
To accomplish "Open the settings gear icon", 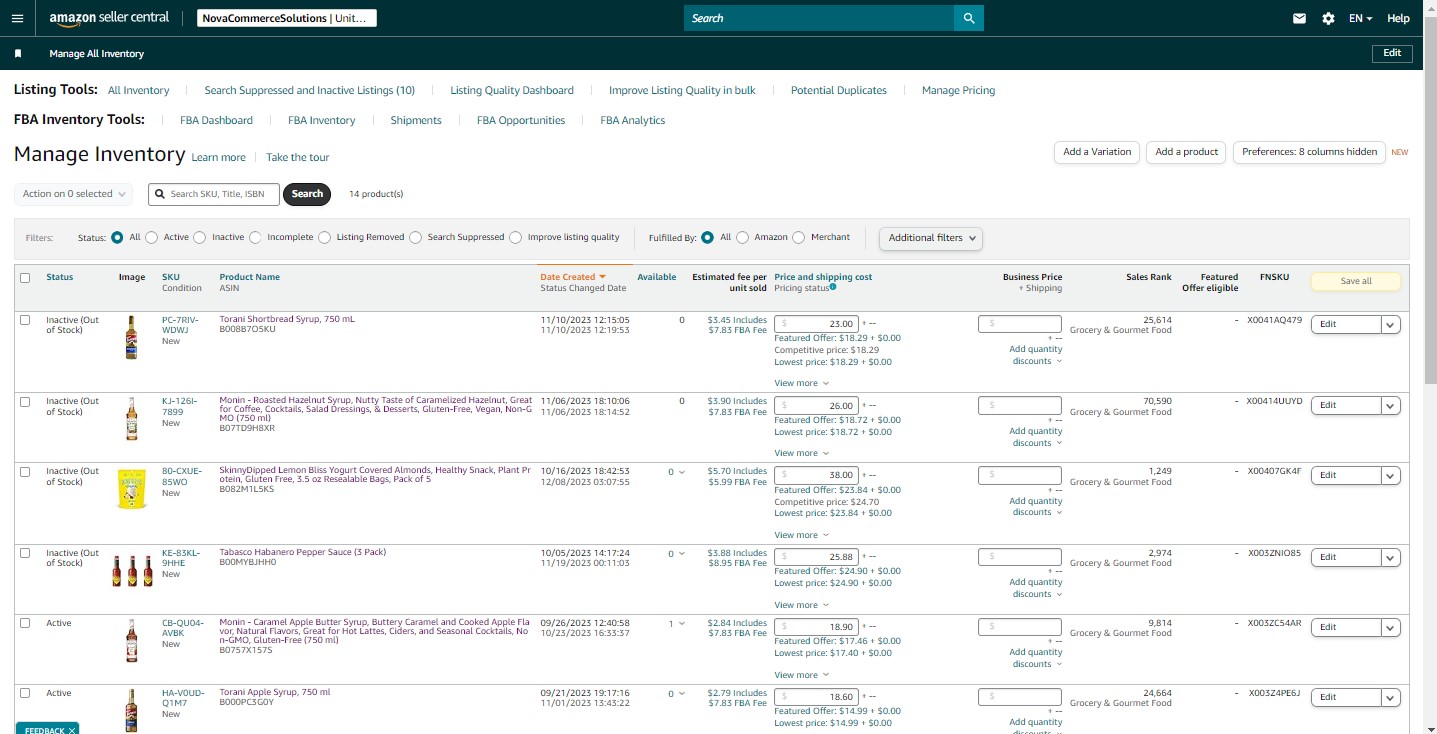I will [x=1328, y=18].
